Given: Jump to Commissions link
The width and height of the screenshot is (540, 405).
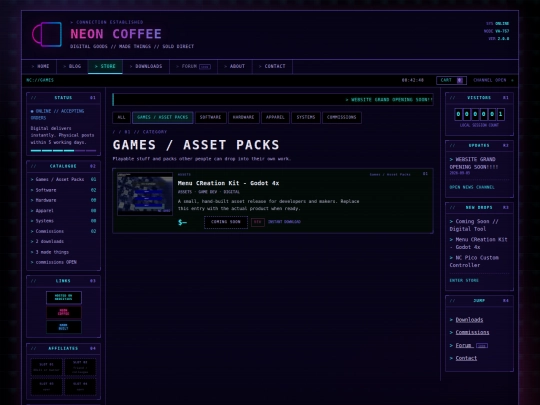Looking at the screenshot, I should click(x=472, y=332).
